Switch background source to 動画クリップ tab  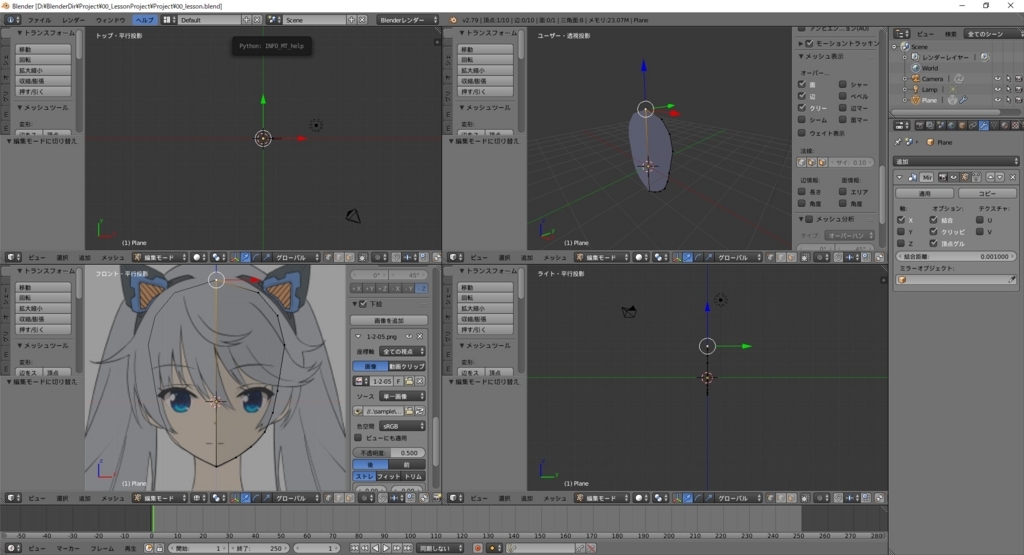[407, 366]
